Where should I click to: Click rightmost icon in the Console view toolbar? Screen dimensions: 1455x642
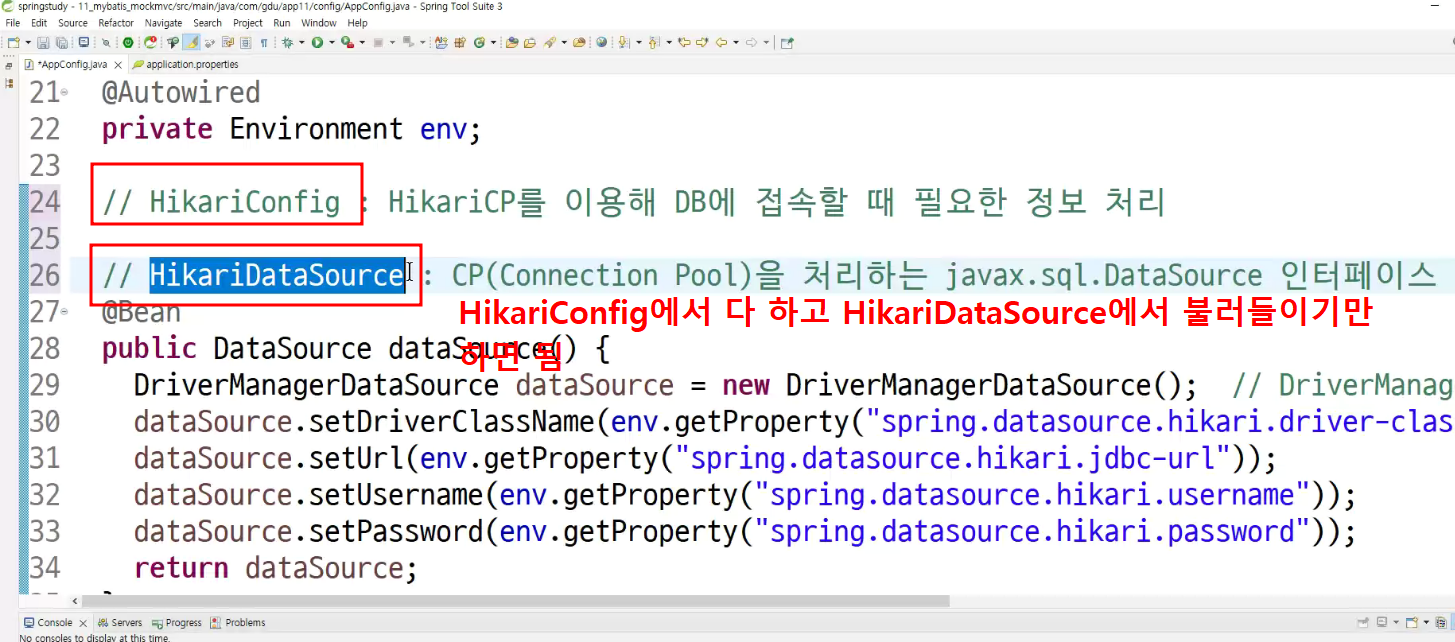1441,622
